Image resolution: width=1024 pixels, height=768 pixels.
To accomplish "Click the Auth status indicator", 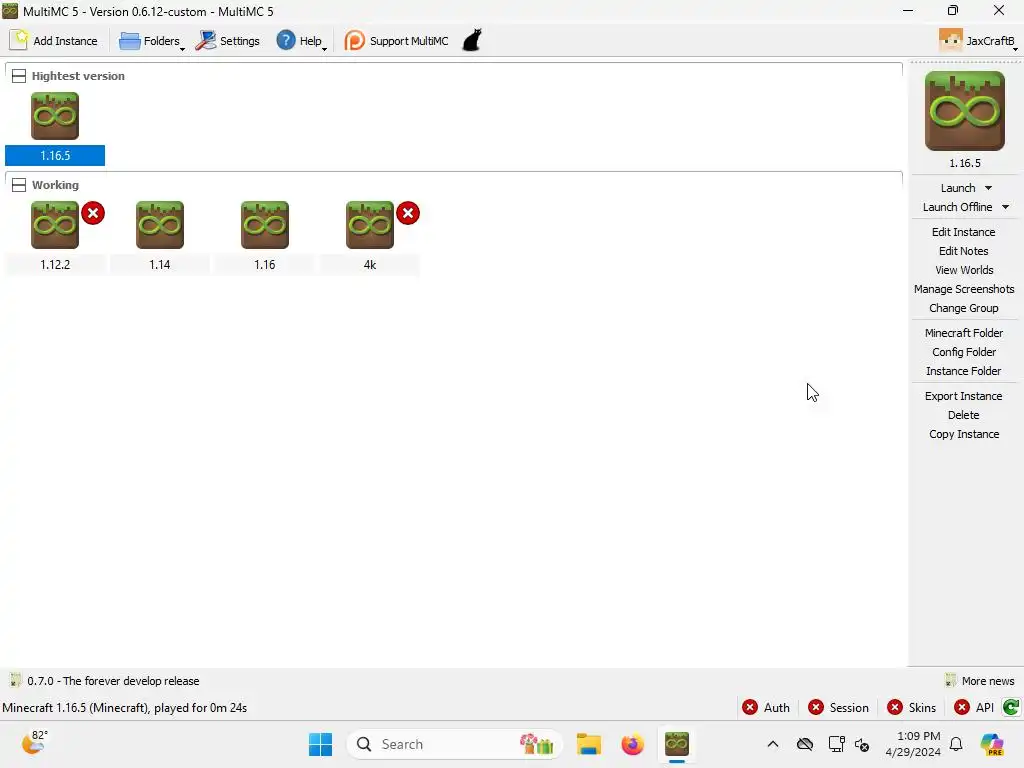I will click(x=766, y=707).
